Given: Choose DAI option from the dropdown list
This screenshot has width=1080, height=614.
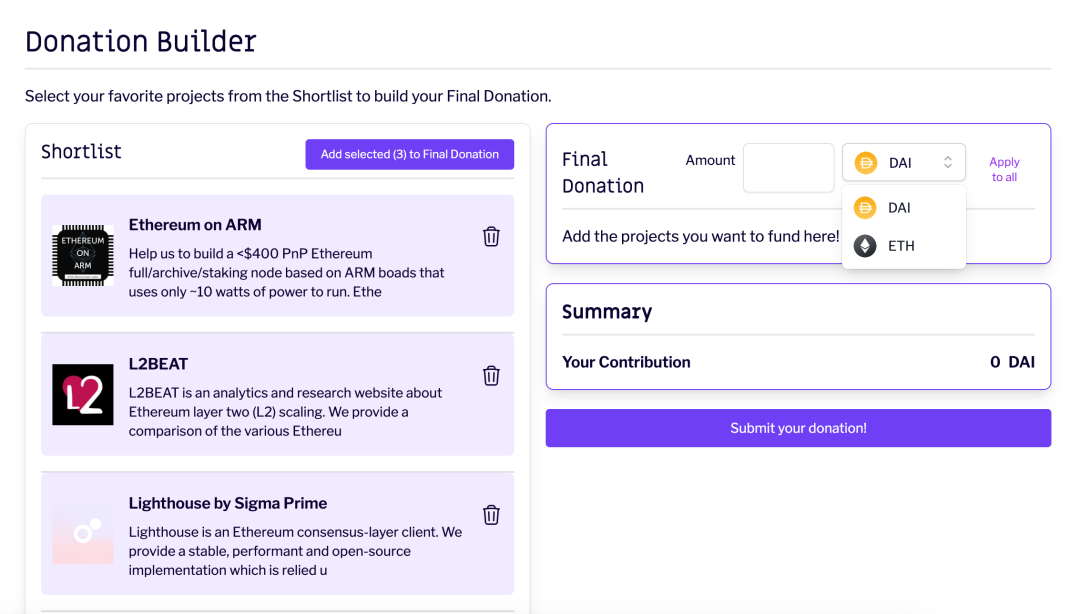Looking at the screenshot, I should (904, 207).
